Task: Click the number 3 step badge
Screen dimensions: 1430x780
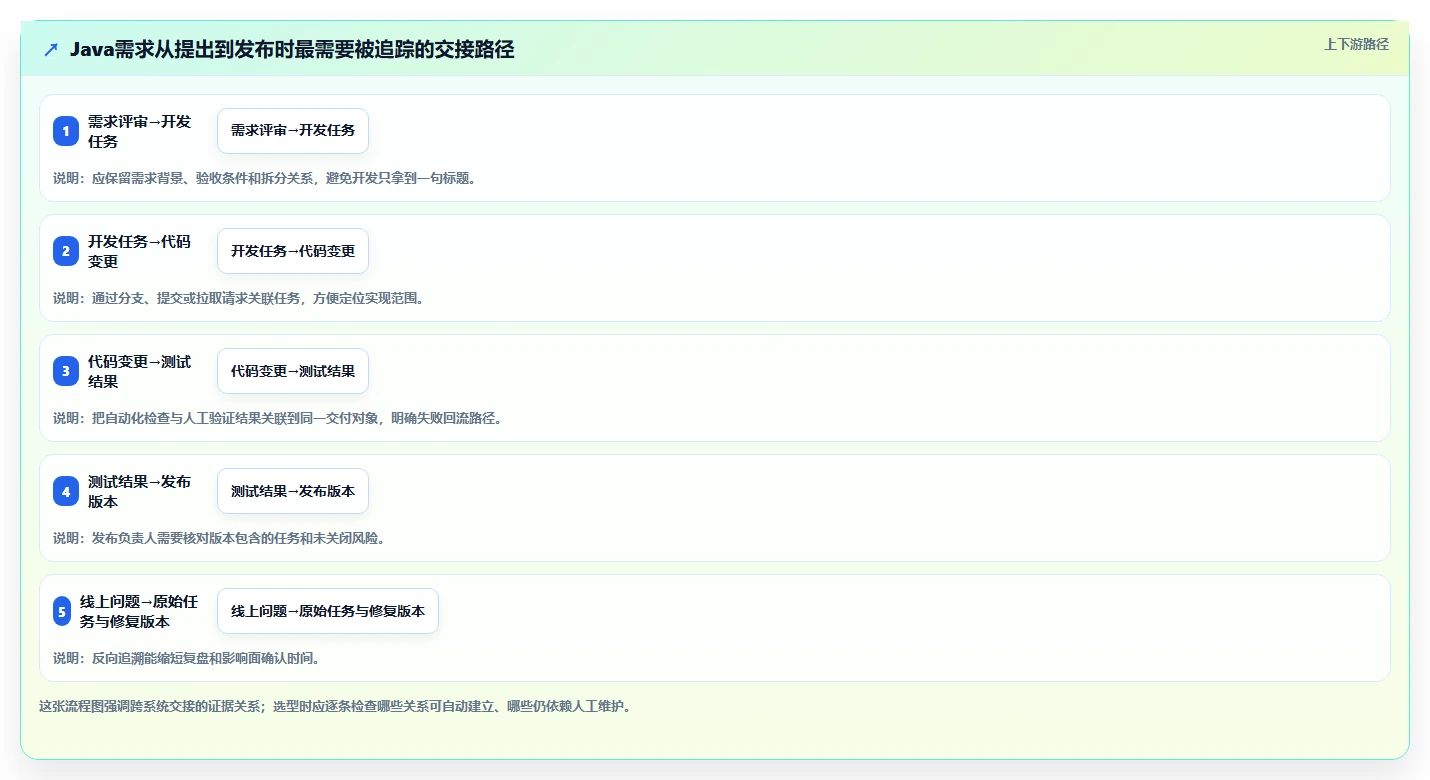Action: tap(66, 371)
